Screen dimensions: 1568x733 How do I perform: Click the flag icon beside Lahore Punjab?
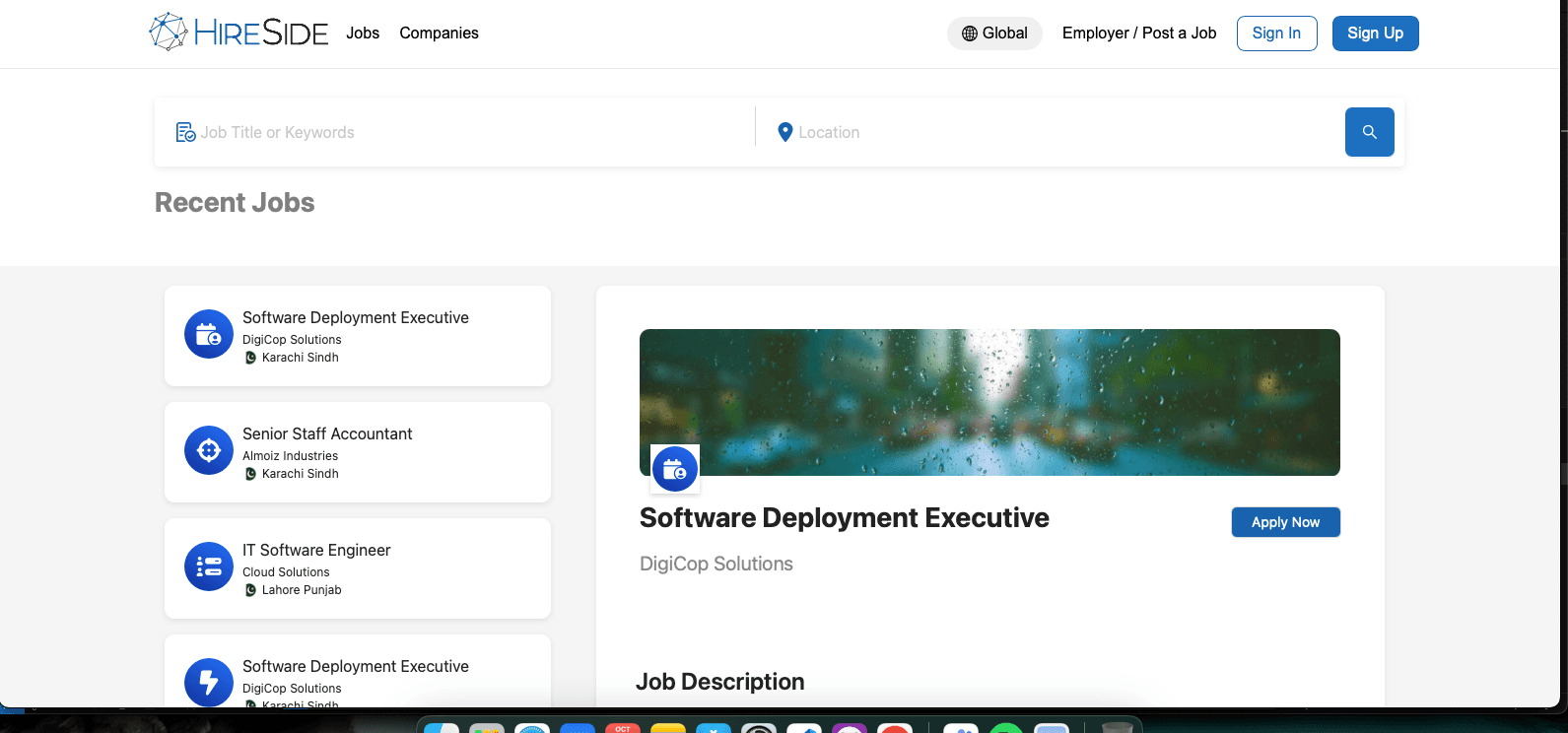click(x=250, y=590)
